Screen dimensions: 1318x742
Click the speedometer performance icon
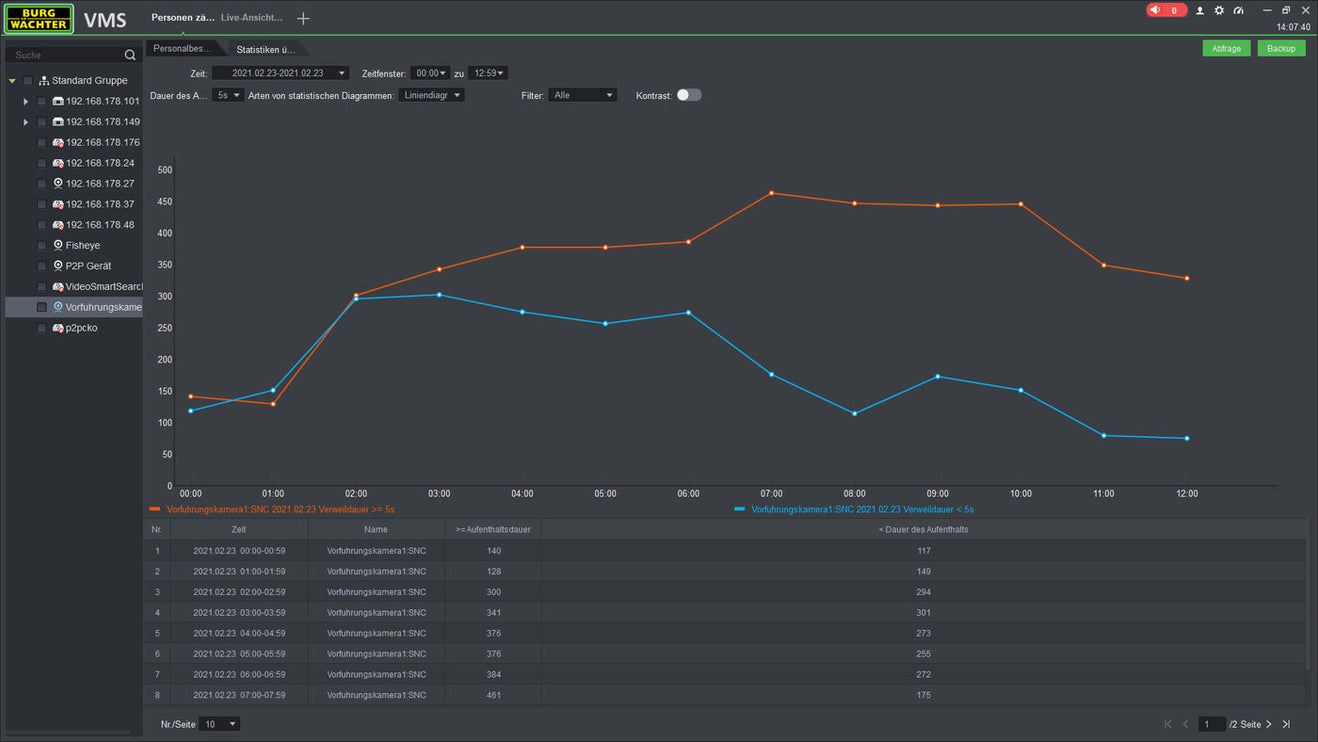pos(1238,10)
